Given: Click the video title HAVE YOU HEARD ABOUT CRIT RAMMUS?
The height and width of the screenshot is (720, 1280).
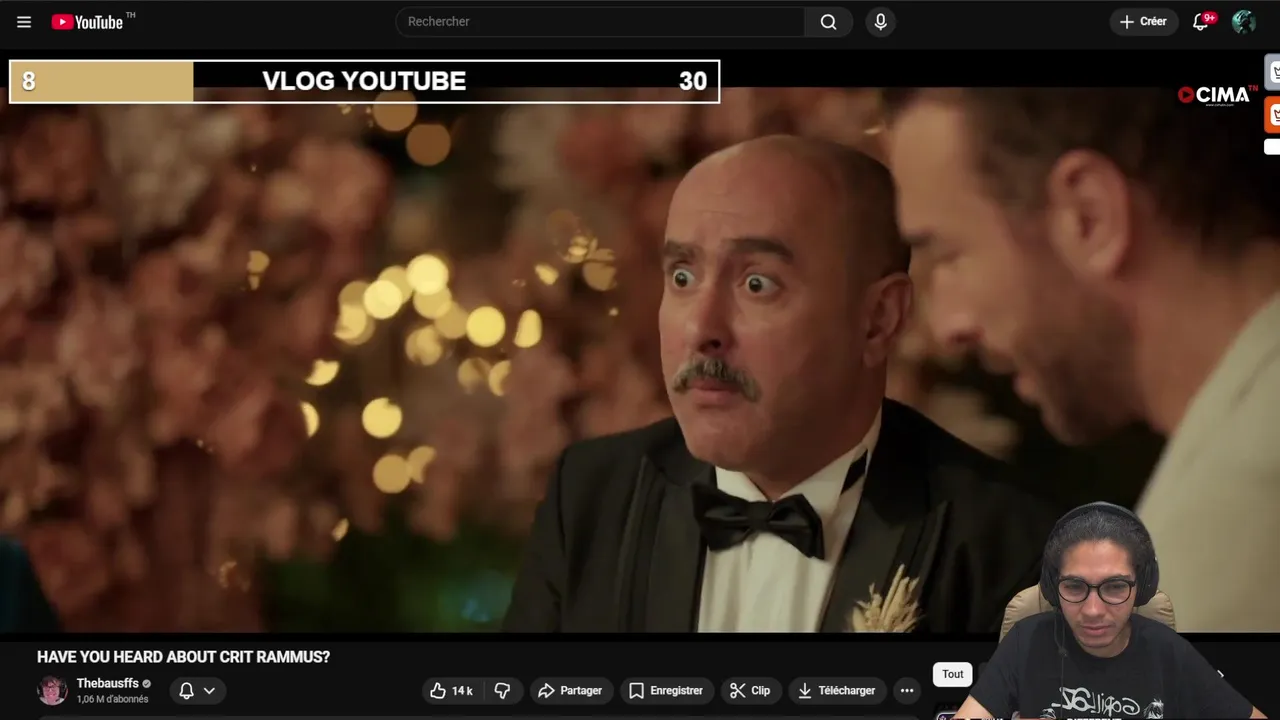Looking at the screenshot, I should pos(183,657).
